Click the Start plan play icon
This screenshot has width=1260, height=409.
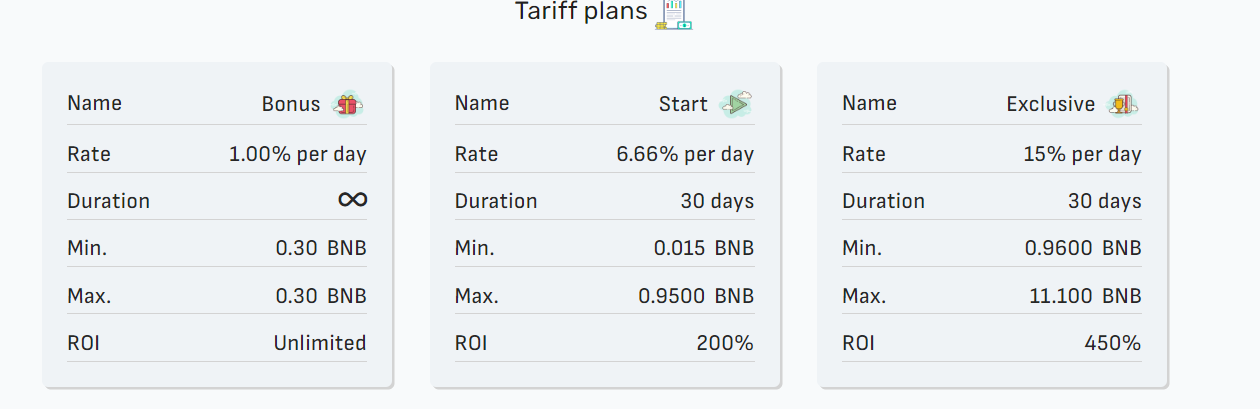click(735, 104)
